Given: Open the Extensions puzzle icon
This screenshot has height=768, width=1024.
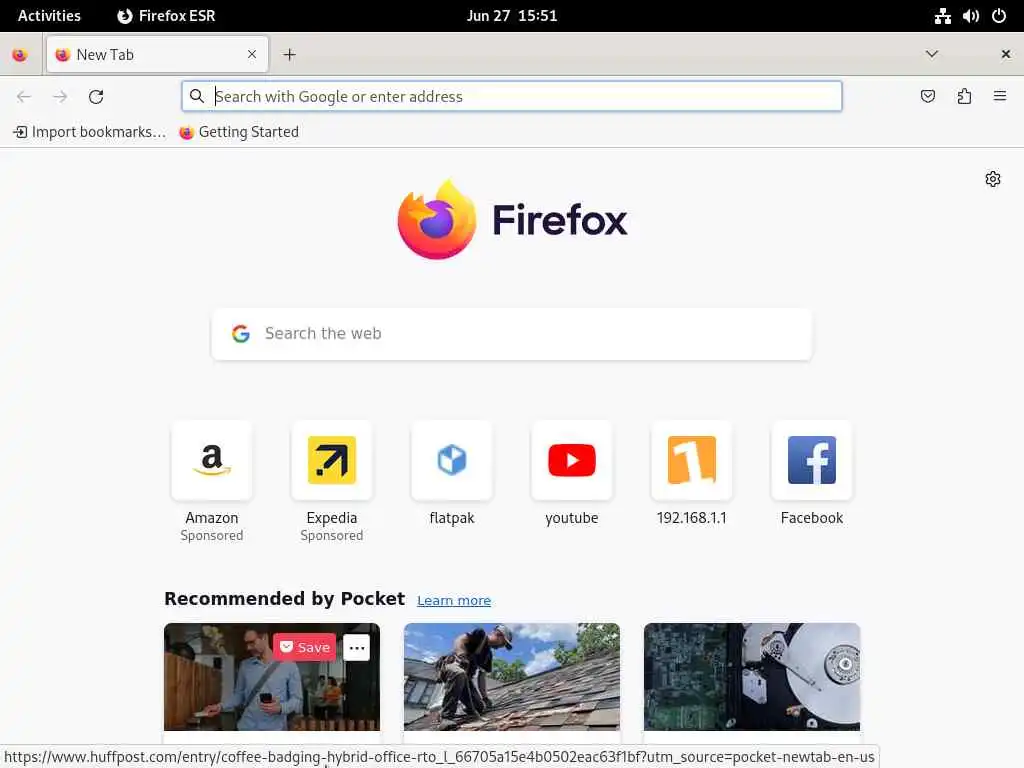Looking at the screenshot, I should (x=964, y=97).
